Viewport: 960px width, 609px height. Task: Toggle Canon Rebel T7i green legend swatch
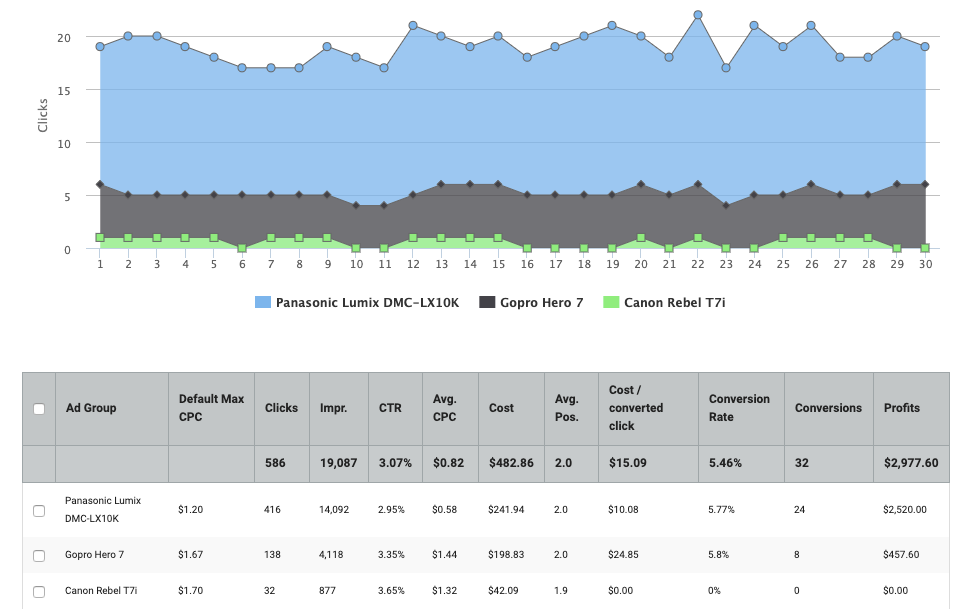611,302
